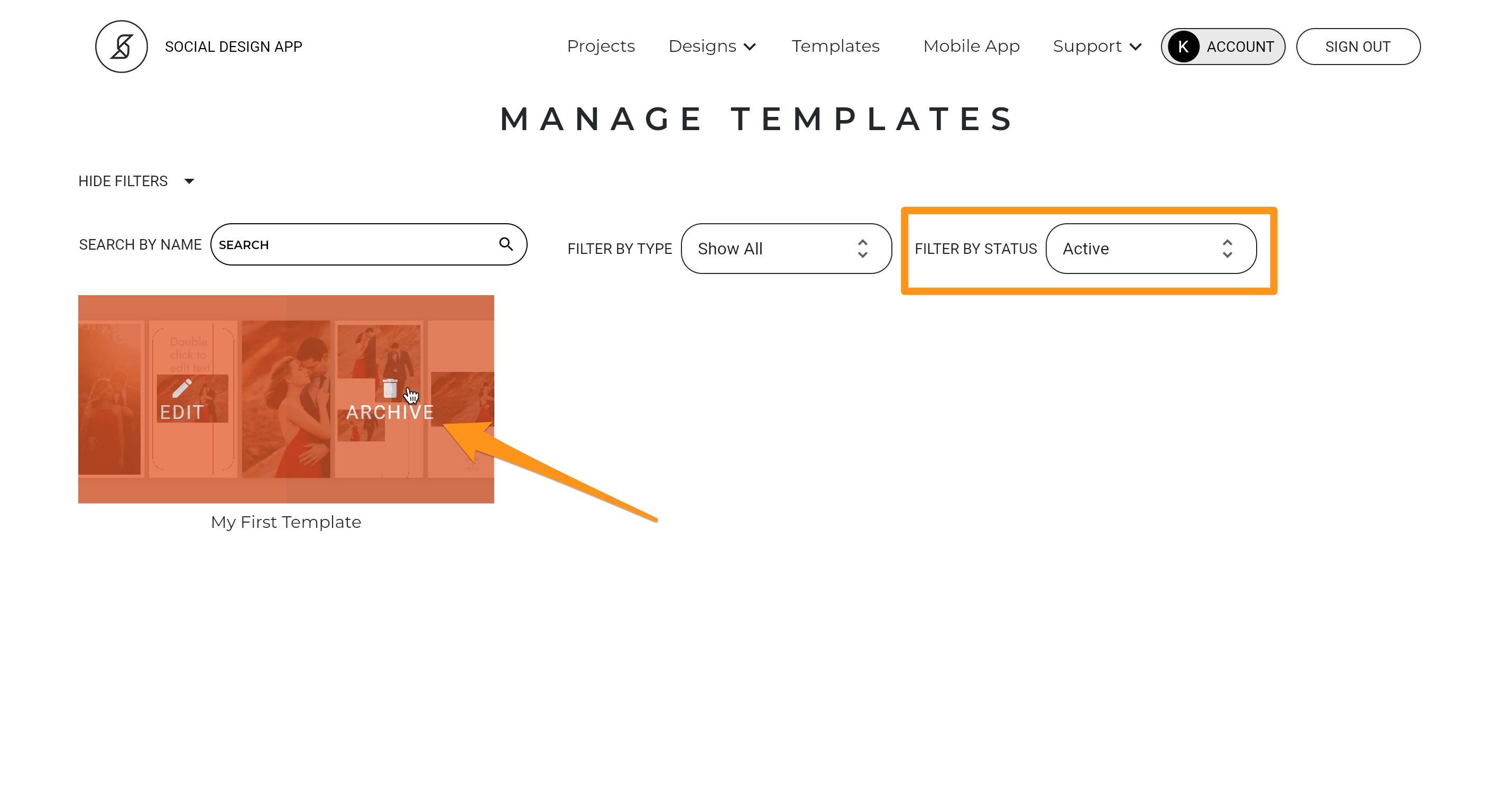
Task: Focus the Search by Name field
Action: [x=368, y=244]
